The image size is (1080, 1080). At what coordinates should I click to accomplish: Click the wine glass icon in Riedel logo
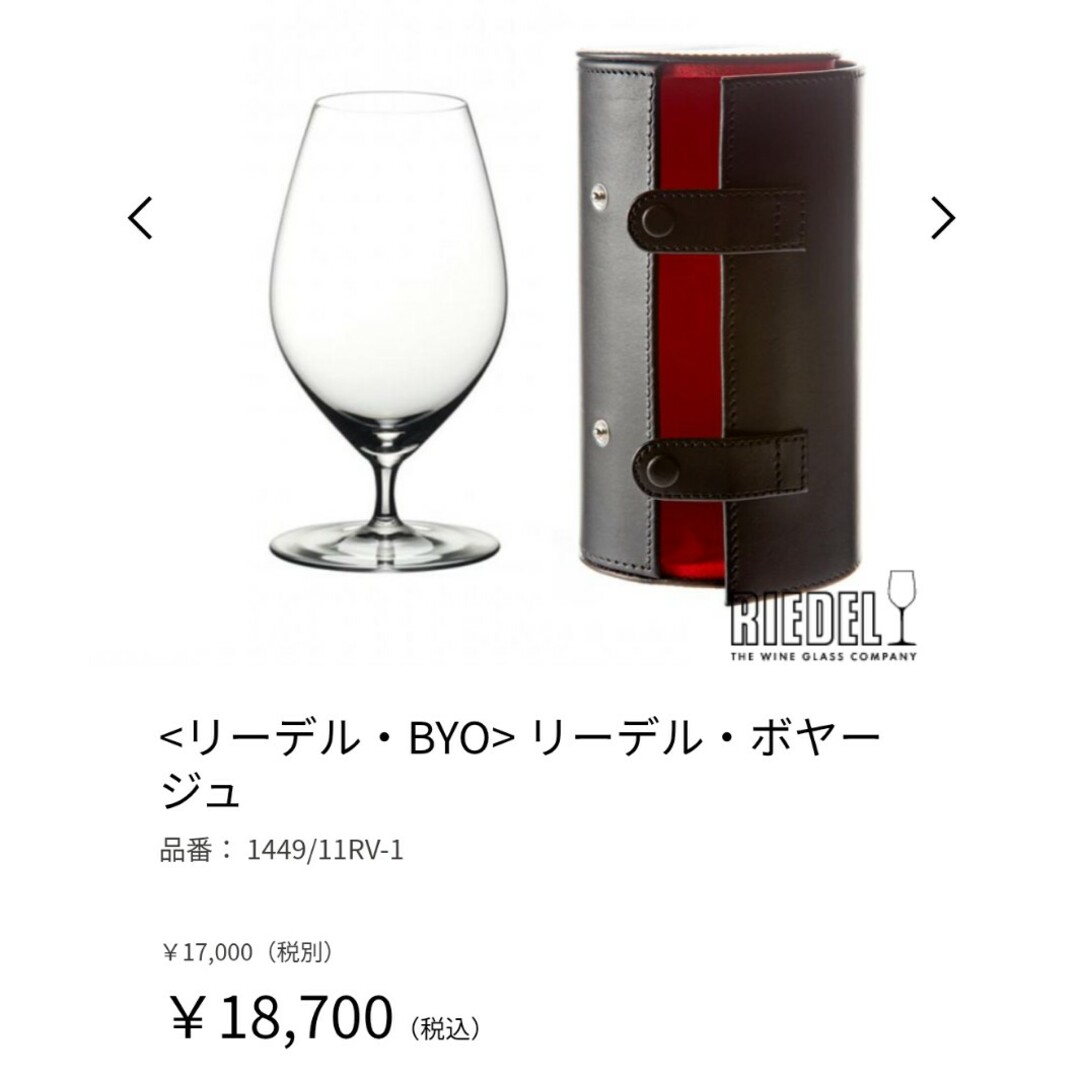(x=902, y=608)
